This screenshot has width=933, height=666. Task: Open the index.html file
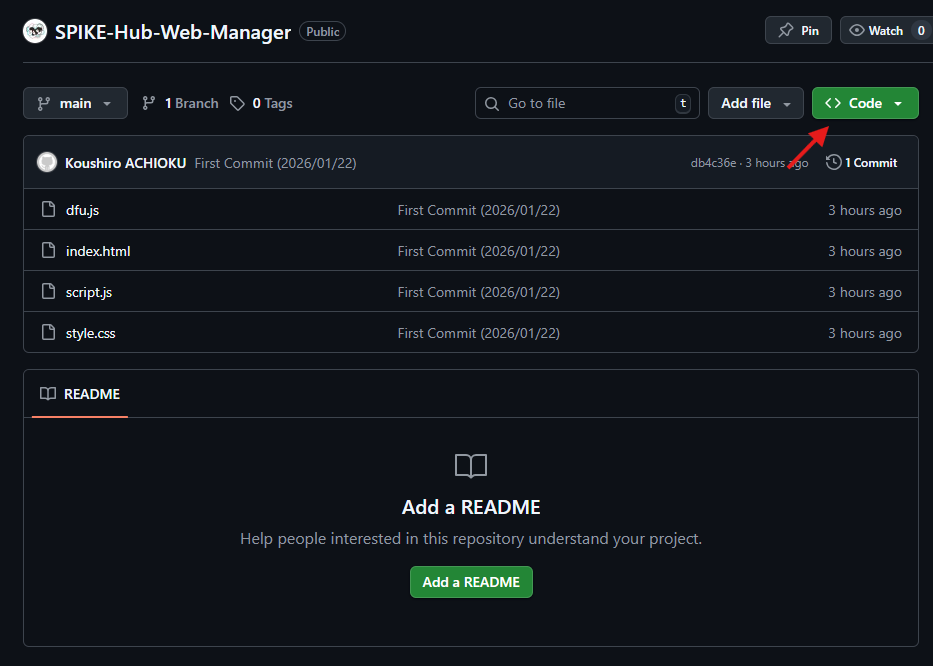pos(98,251)
